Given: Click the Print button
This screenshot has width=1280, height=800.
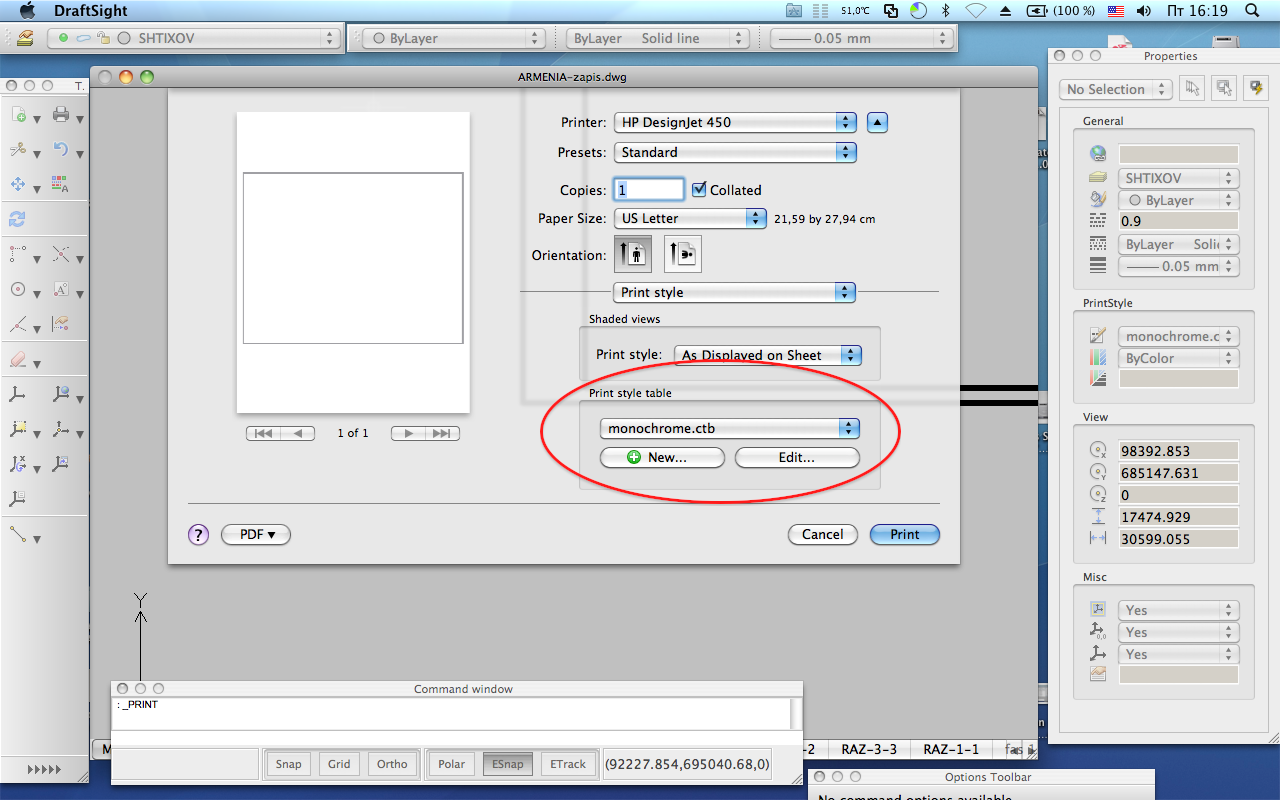Looking at the screenshot, I should (x=905, y=534).
